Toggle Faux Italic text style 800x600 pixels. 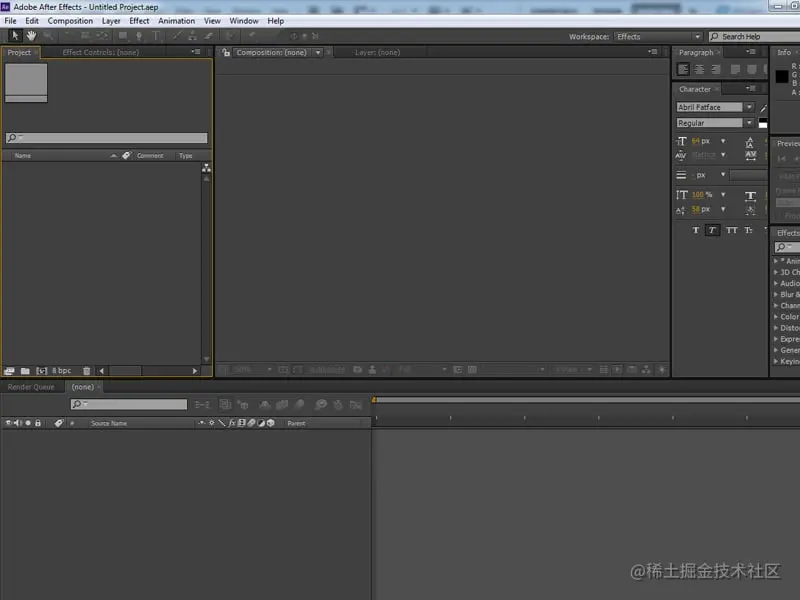pyautogui.click(x=712, y=230)
